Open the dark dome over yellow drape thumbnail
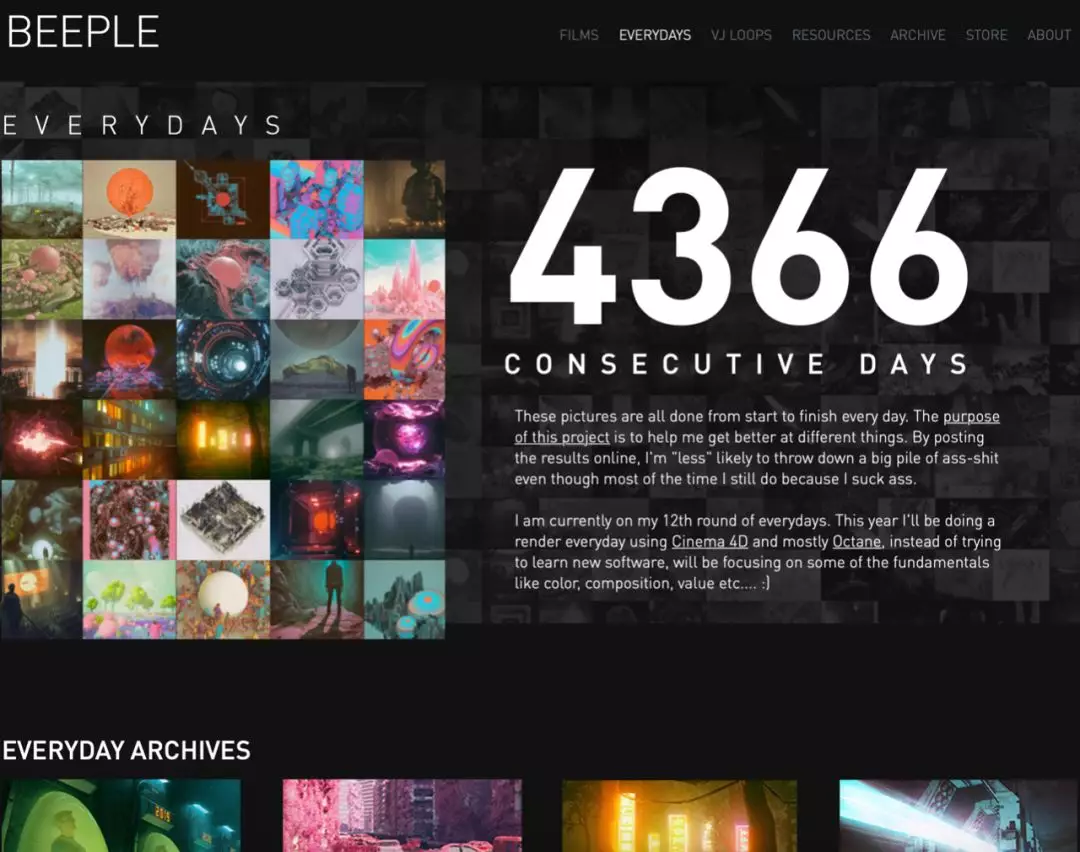This screenshot has width=1080, height=852. [x=317, y=360]
